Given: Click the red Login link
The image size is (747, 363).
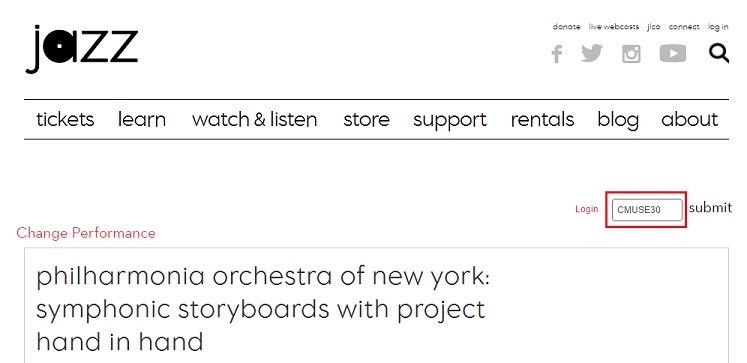Looking at the screenshot, I should pyautogui.click(x=586, y=209).
